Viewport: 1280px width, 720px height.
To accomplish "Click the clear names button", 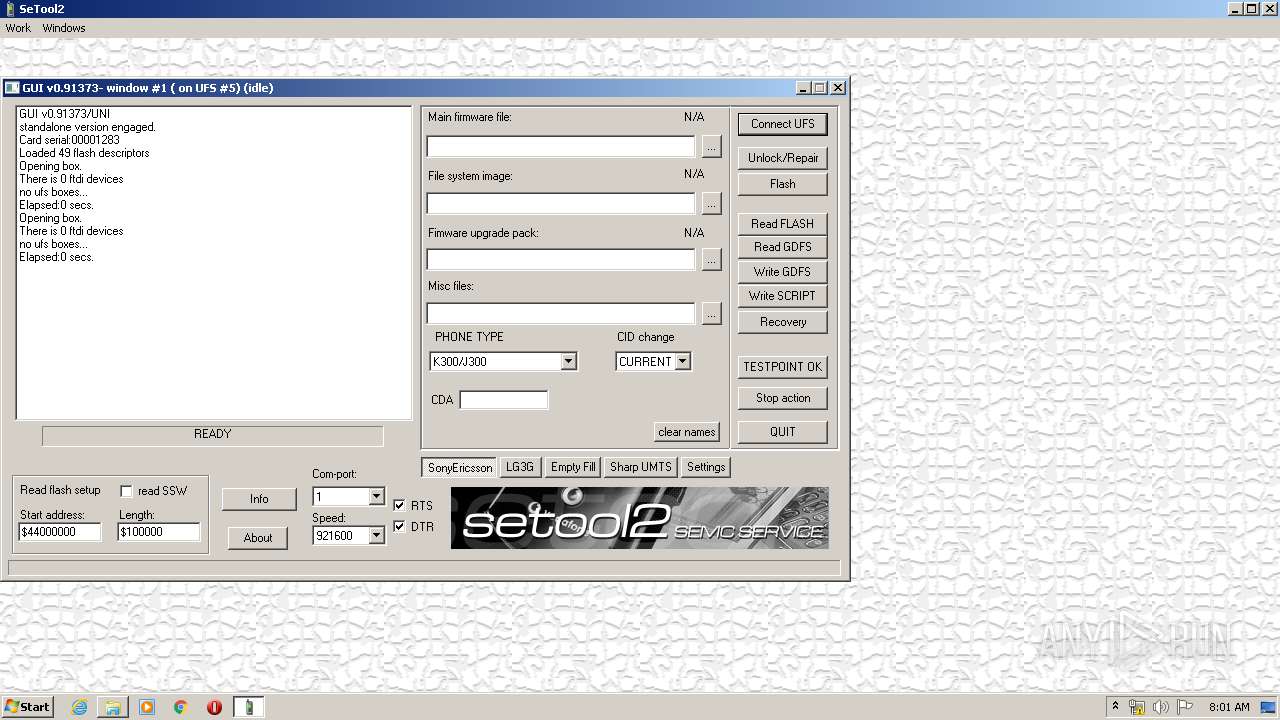I will click(x=687, y=432).
